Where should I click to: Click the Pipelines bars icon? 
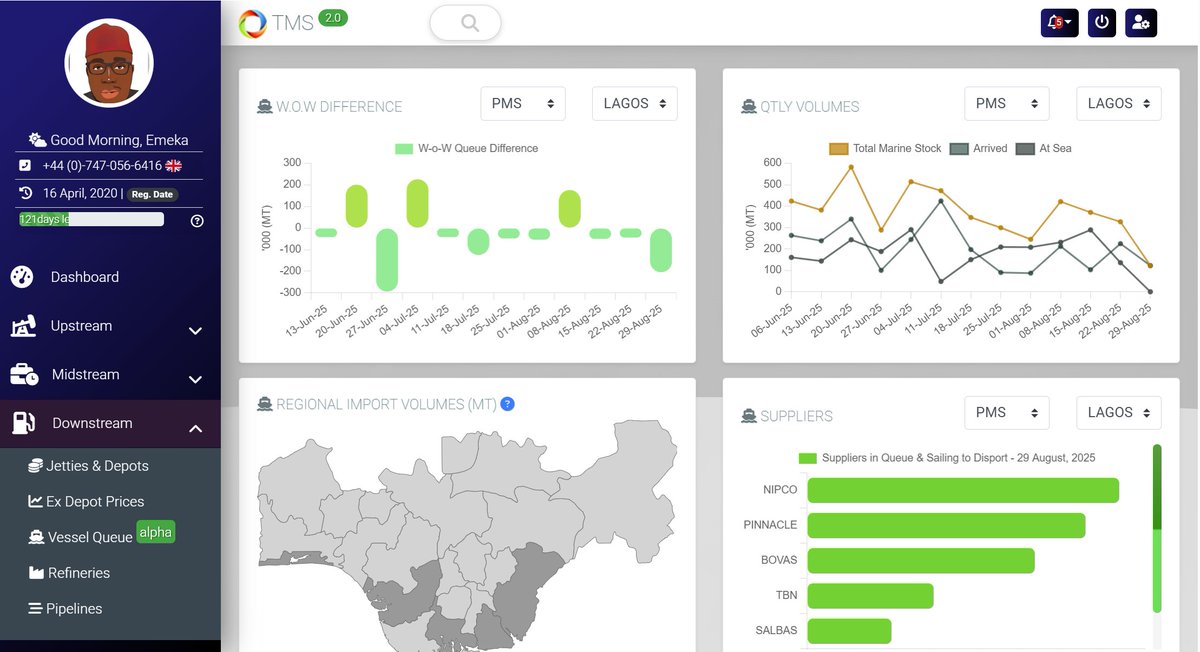coord(35,609)
